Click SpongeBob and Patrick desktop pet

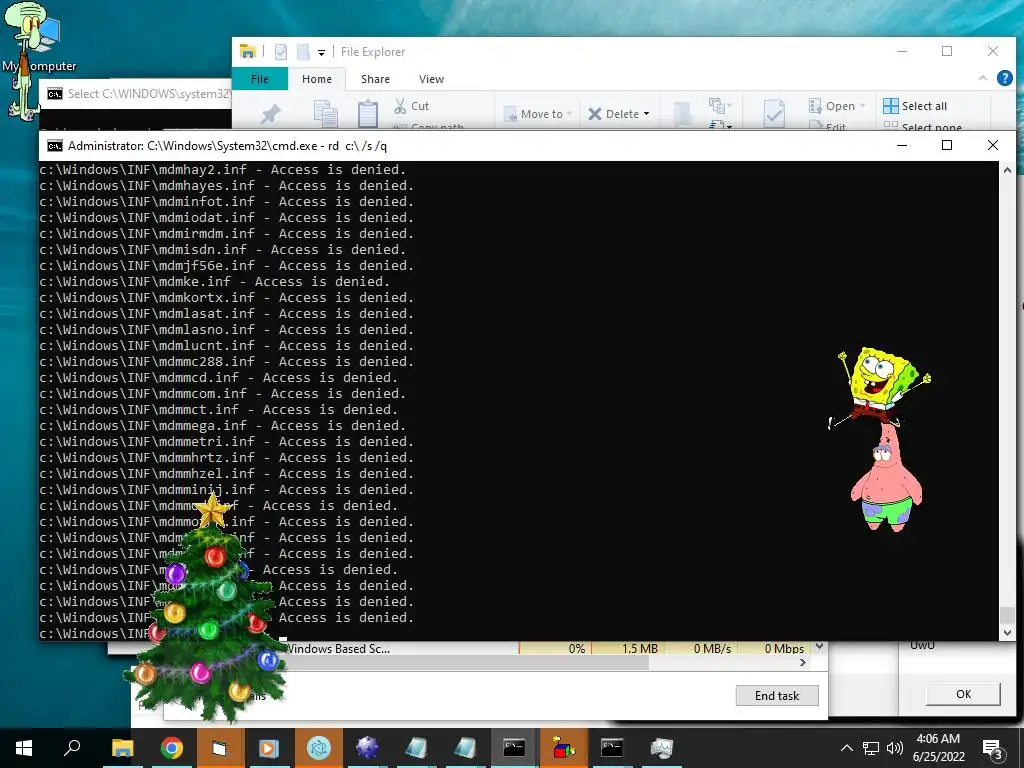click(x=880, y=439)
